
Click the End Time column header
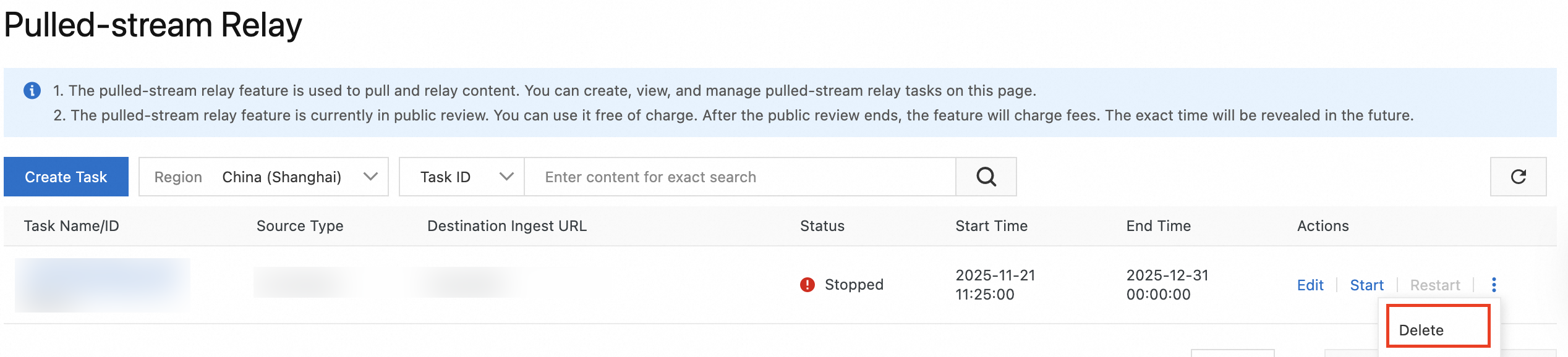click(1158, 226)
